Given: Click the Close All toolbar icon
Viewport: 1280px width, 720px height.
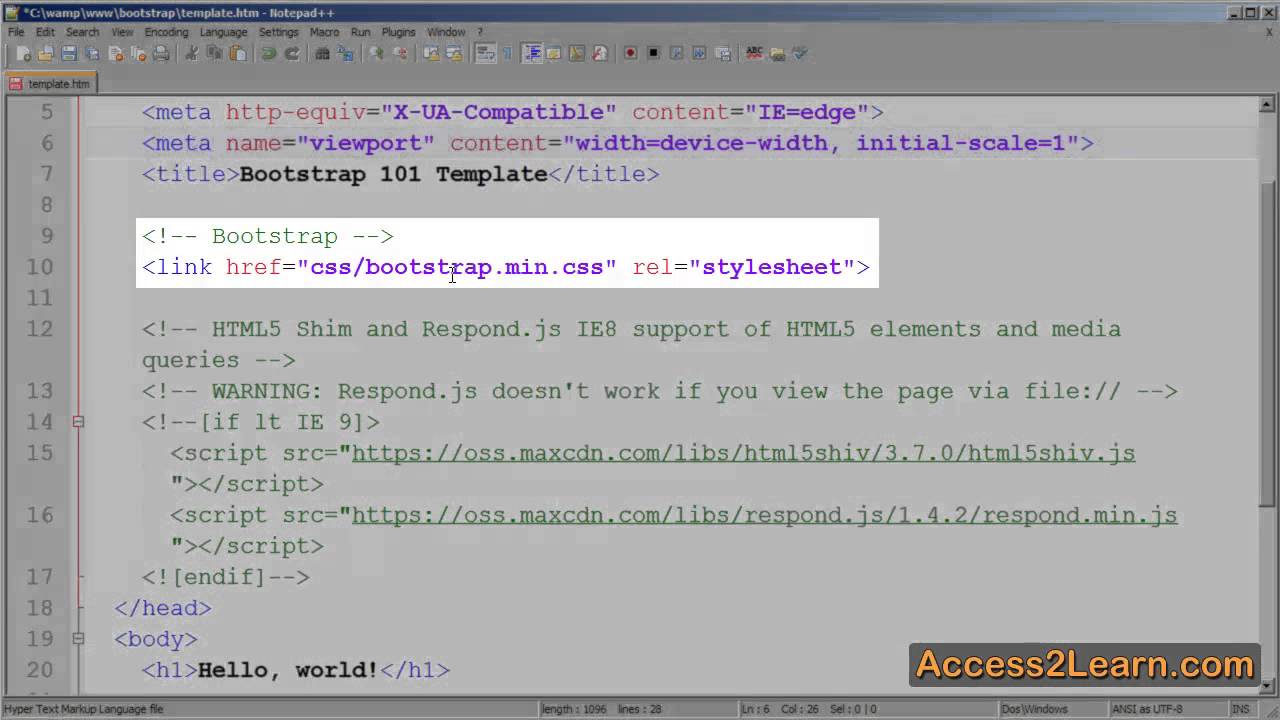Looking at the screenshot, I should 138,53.
